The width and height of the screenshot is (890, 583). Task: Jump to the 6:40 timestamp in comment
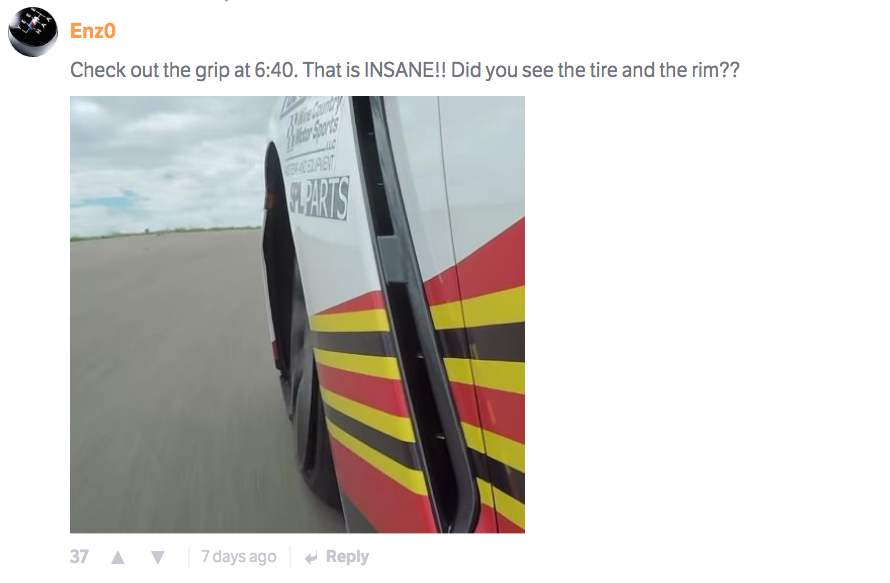click(274, 70)
